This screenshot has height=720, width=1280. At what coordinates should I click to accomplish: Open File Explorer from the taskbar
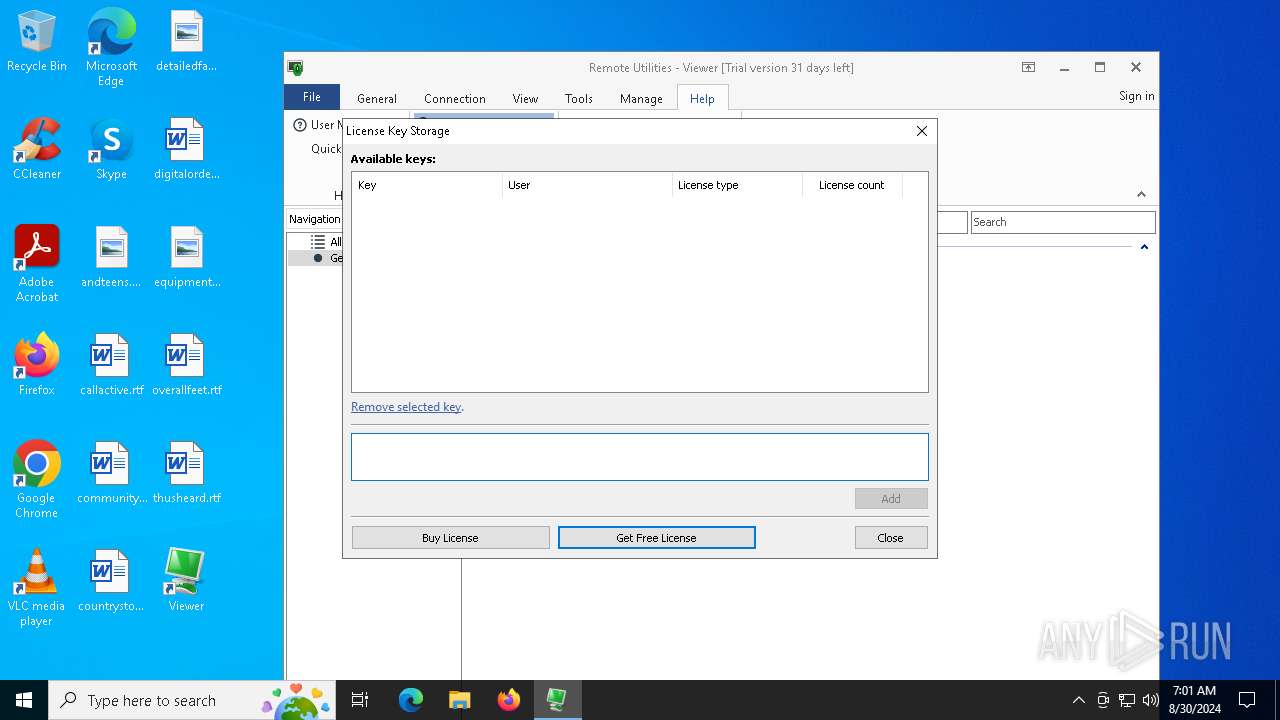(459, 700)
